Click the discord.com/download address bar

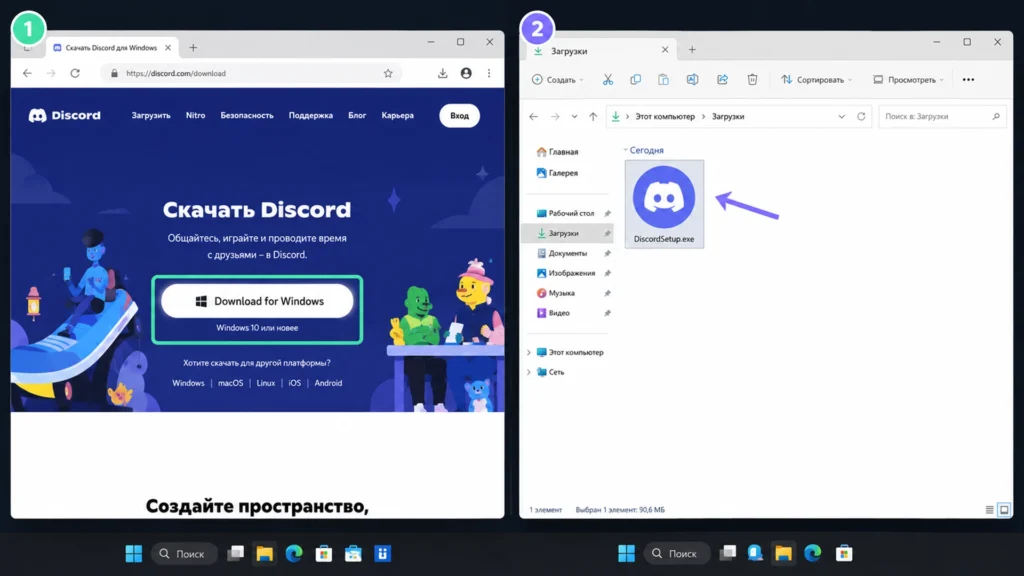coord(251,73)
